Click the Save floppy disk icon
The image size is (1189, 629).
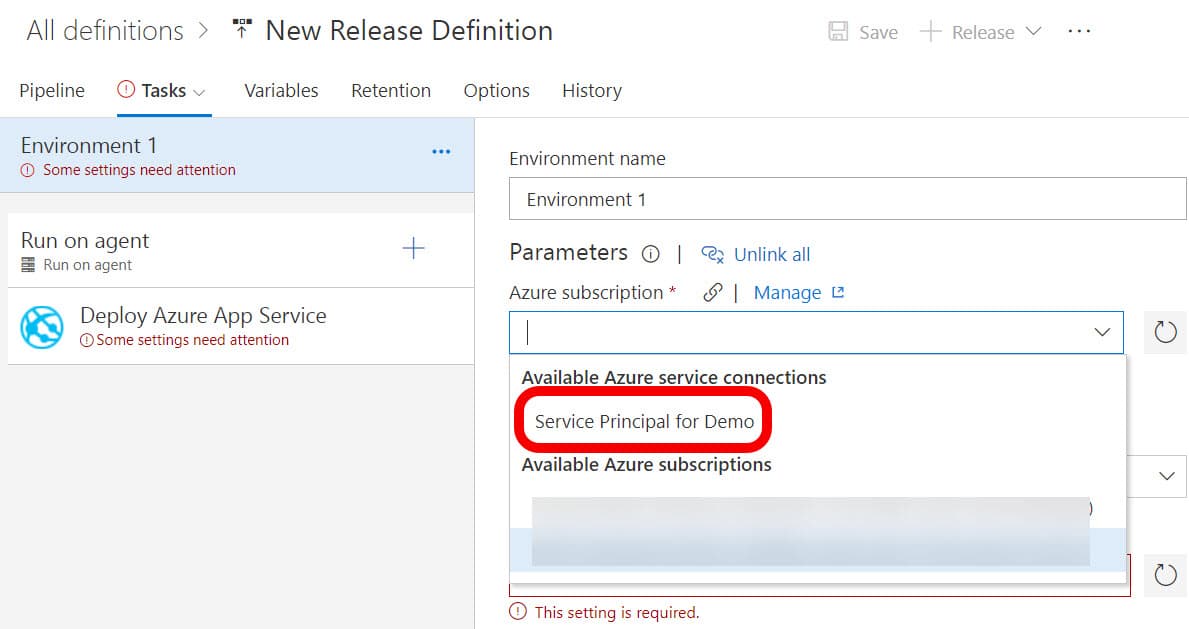[x=838, y=31]
